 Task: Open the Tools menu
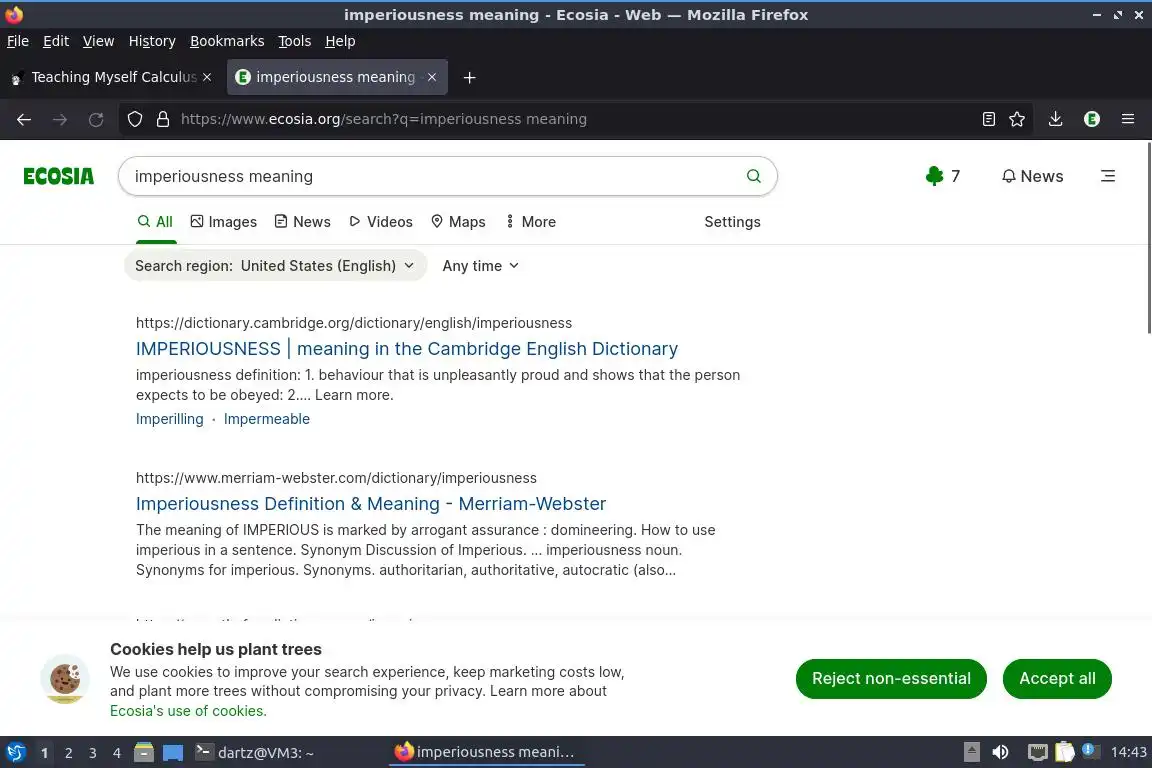(x=295, y=41)
